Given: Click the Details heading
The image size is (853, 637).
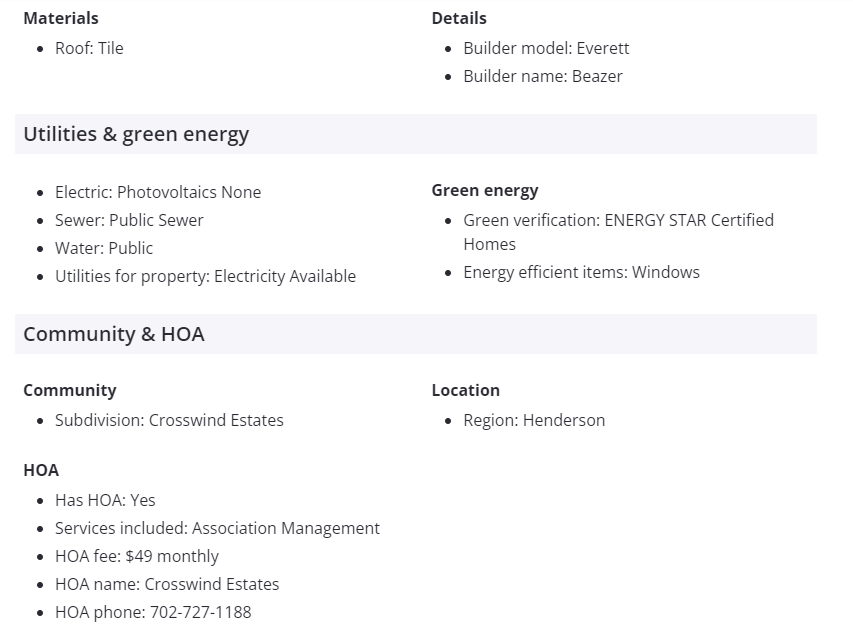Looking at the screenshot, I should (459, 18).
